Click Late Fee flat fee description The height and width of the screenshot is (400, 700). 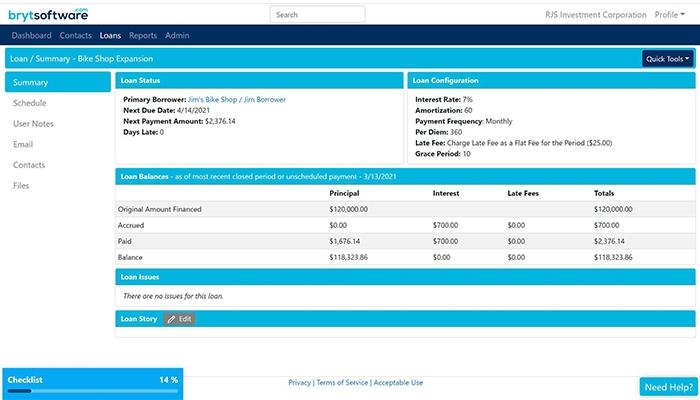click(x=529, y=143)
